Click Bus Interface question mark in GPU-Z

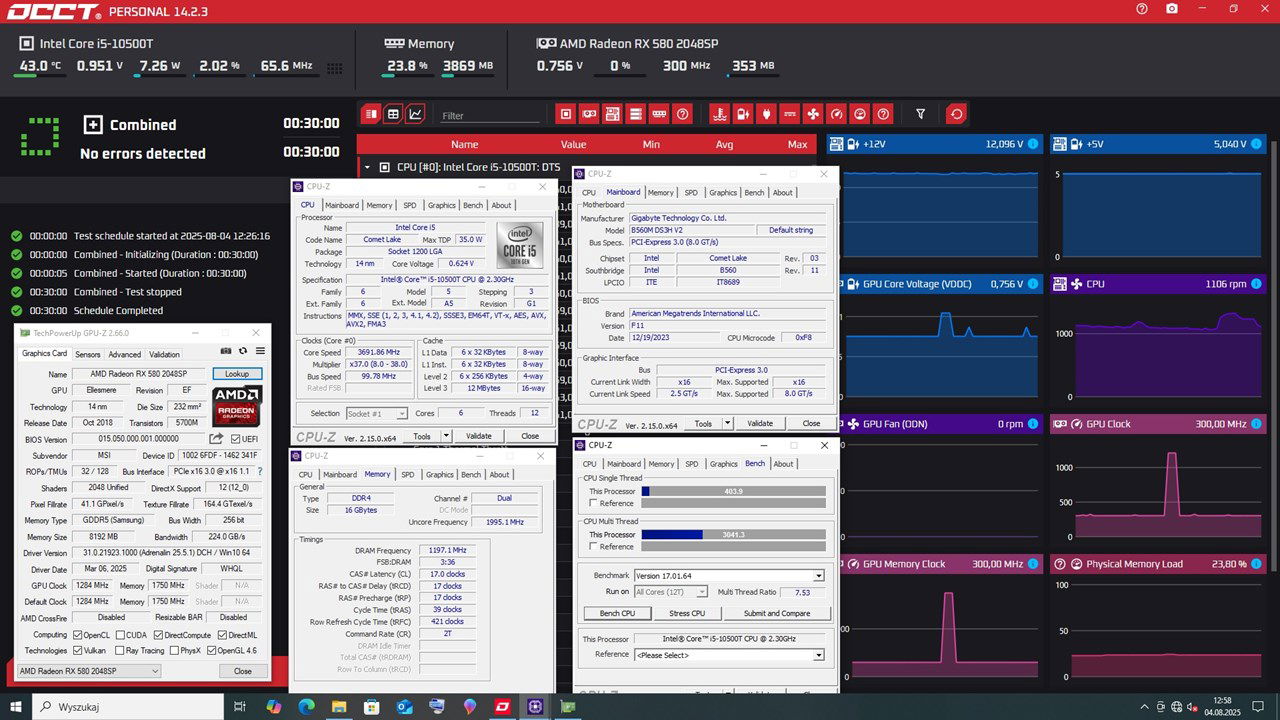(x=260, y=471)
